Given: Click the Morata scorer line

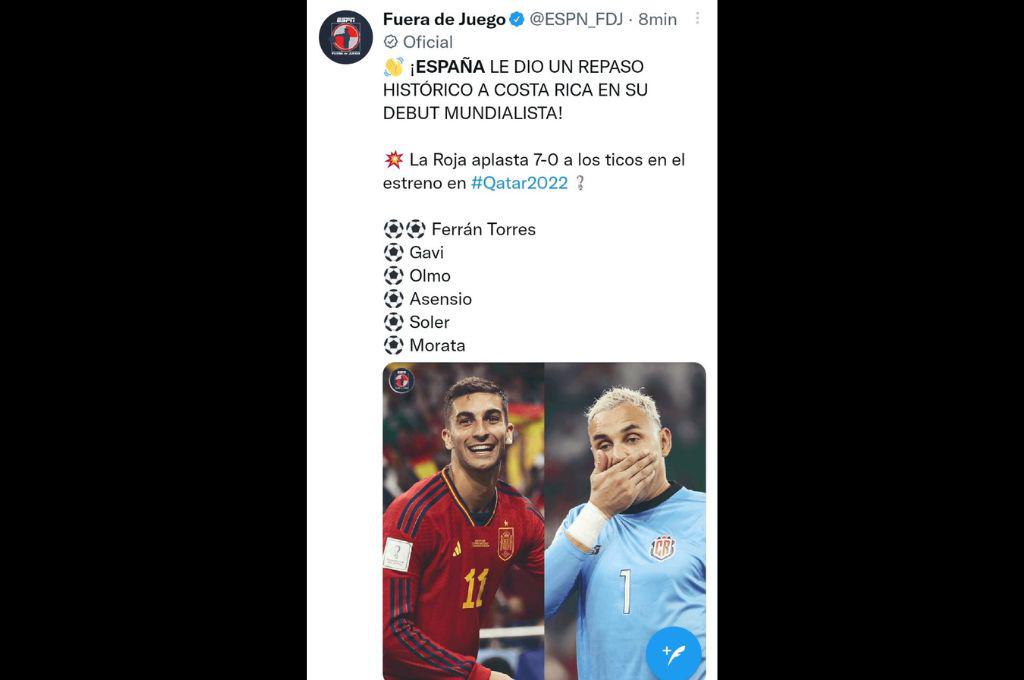Looking at the screenshot, I should click(x=424, y=345).
